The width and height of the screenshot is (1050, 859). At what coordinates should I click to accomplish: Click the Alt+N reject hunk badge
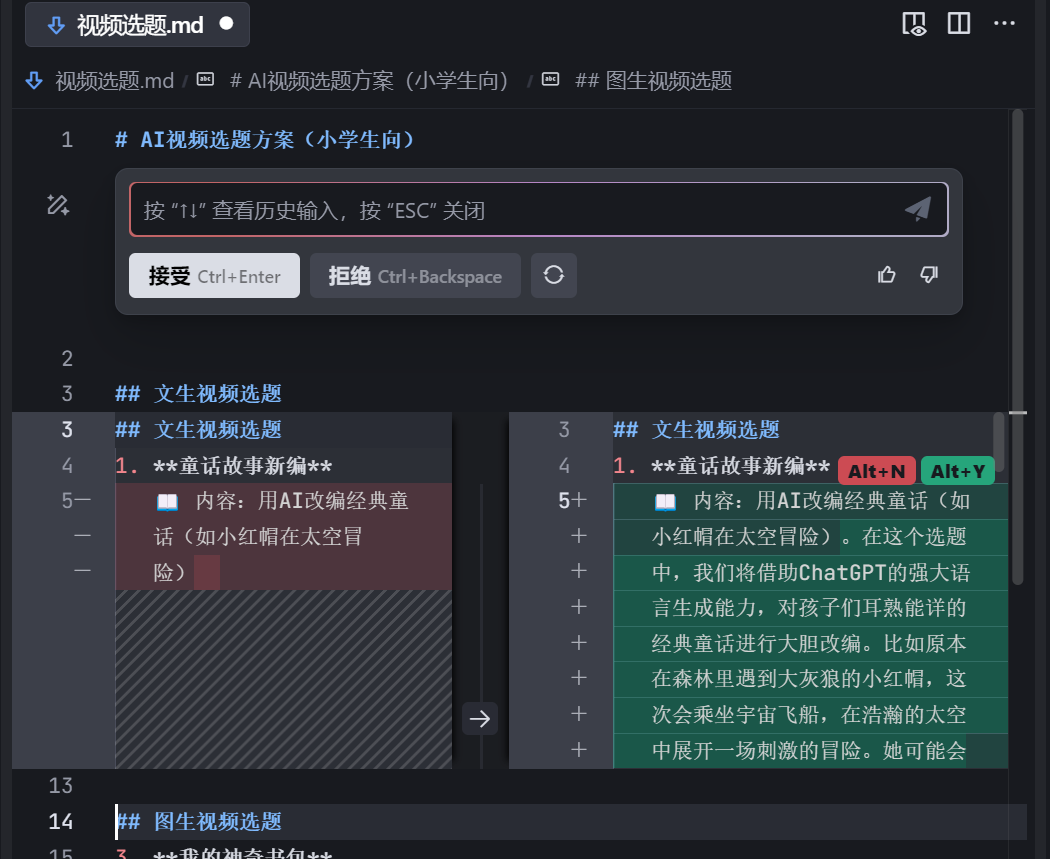[877, 471]
